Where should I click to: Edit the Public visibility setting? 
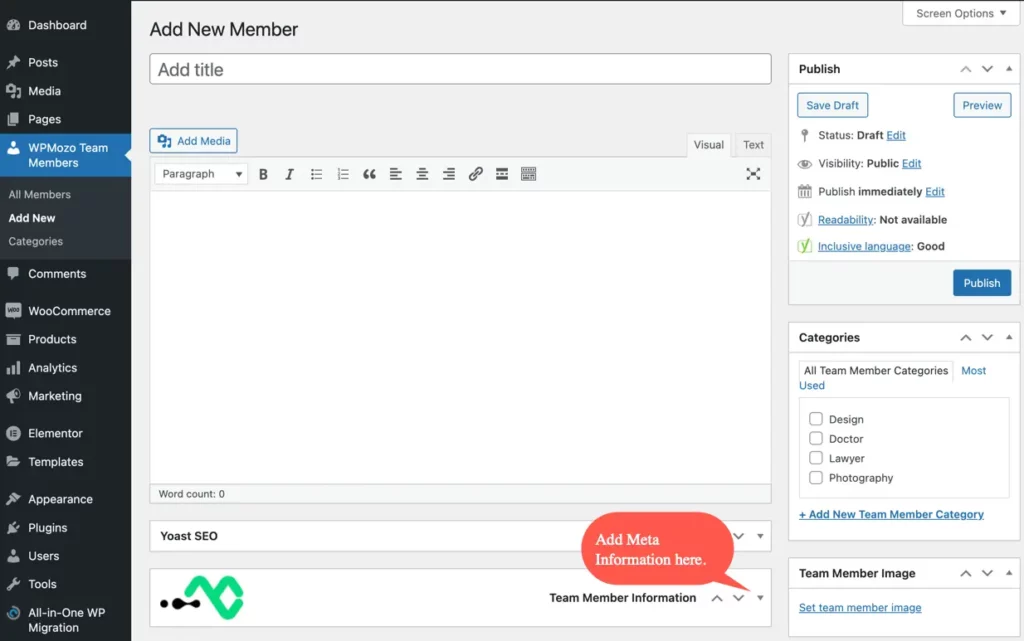[x=912, y=163]
